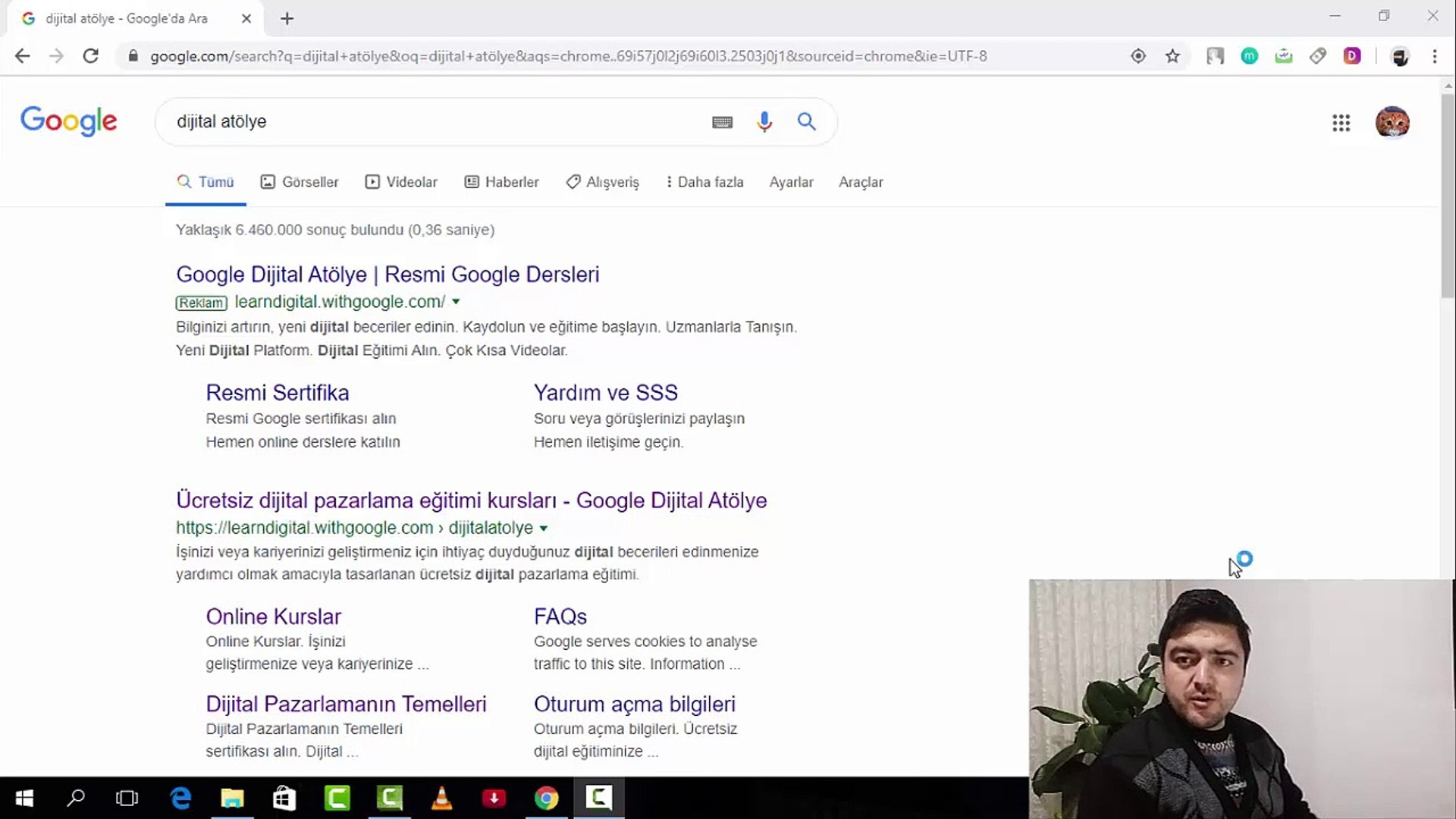
Task: Open the Chrome three-dot menu
Action: (x=1434, y=56)
